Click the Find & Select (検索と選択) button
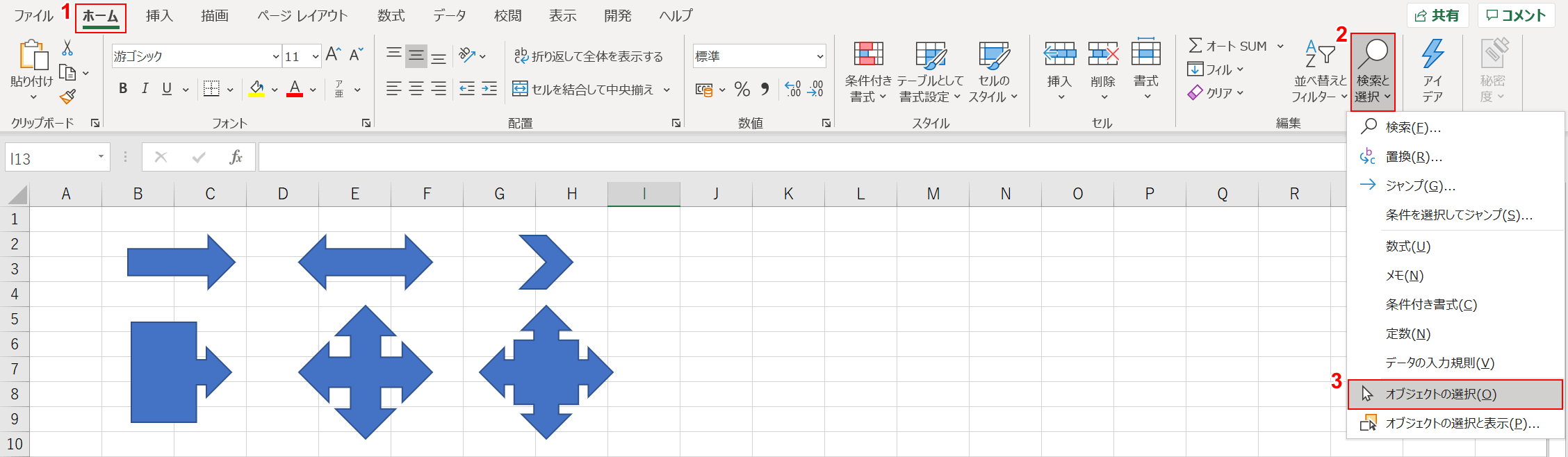This screenshot has width=1568, height=457. pos(1373,72)
